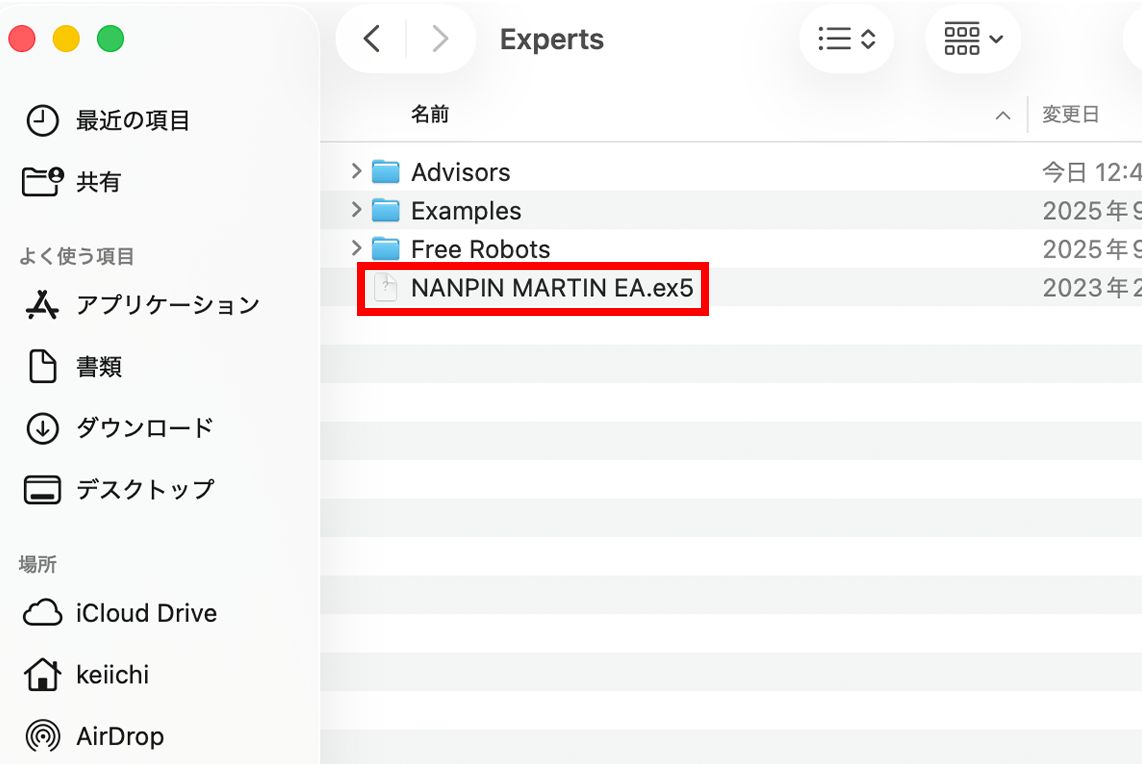Expand the Examples folder disclosure triangle
The height and width of the screenshot is (764, 1142).
click(356, 210)
